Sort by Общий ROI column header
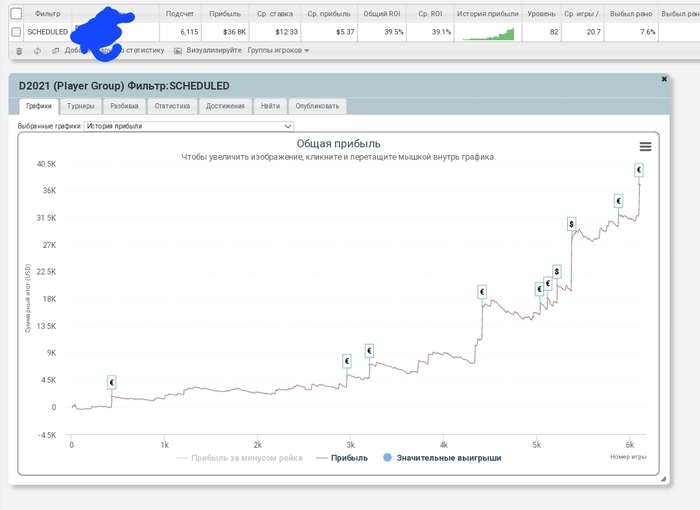 [x=382, y=14]
